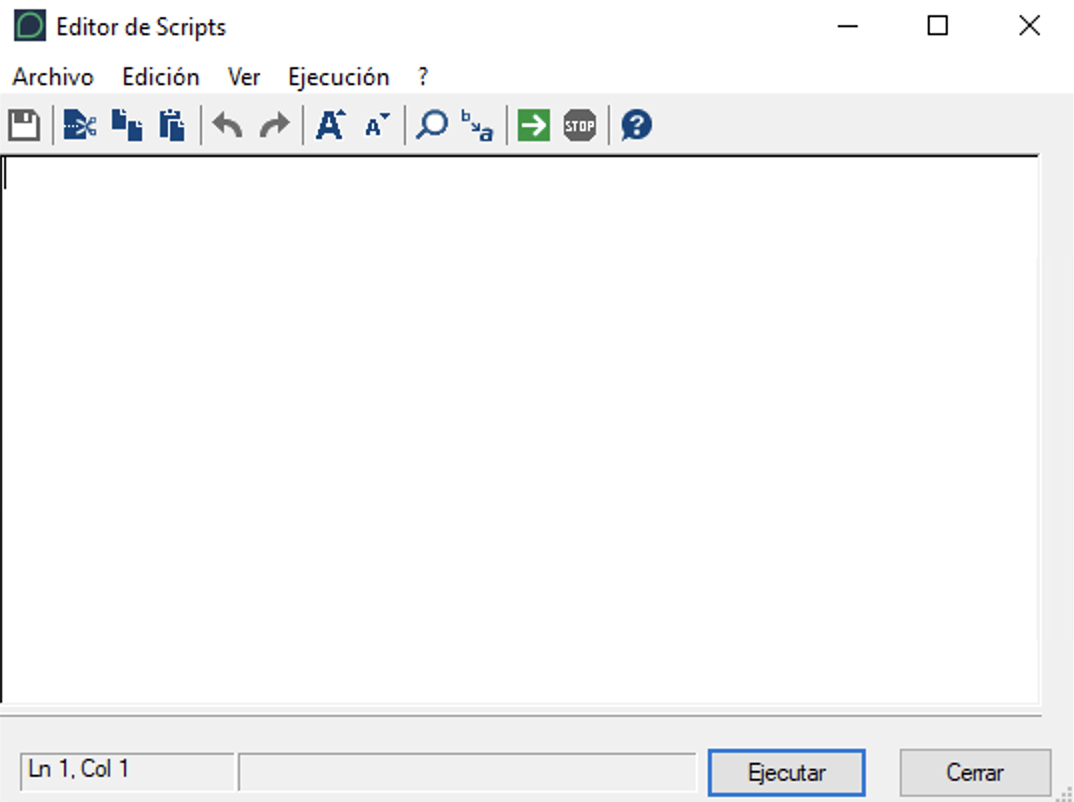Screen dimensions: 1074x802
Task: Undo the last edit
Action: [x=227, y=125]
